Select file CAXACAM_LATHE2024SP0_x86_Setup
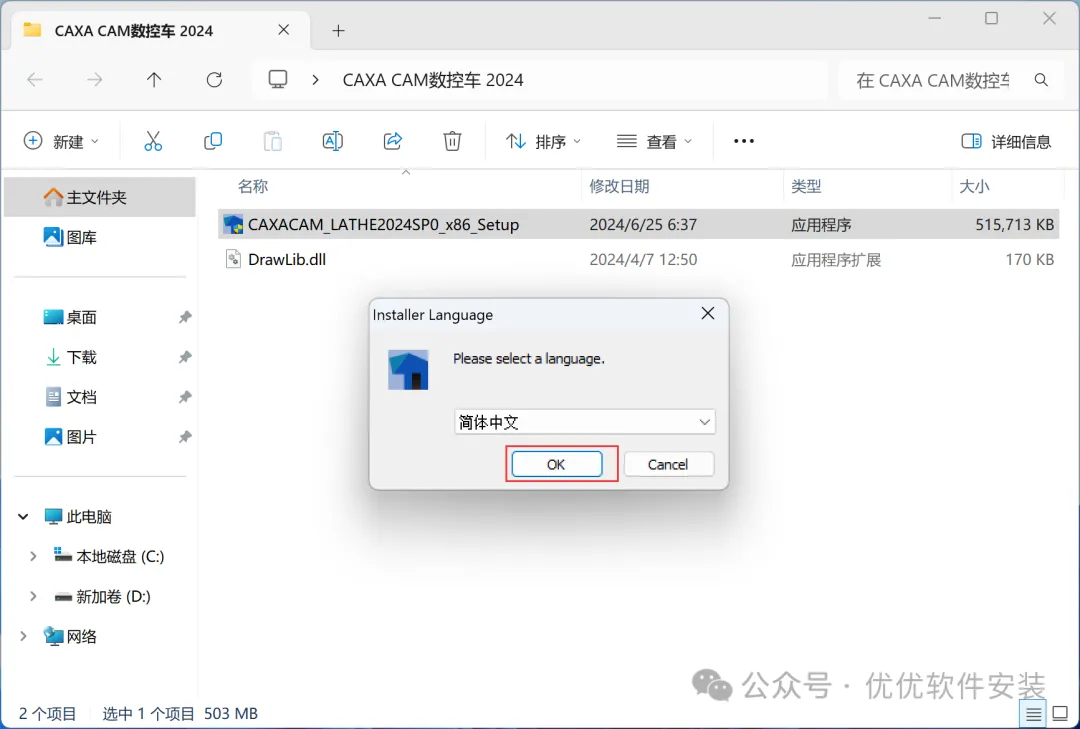 click(x=383, y=225)
